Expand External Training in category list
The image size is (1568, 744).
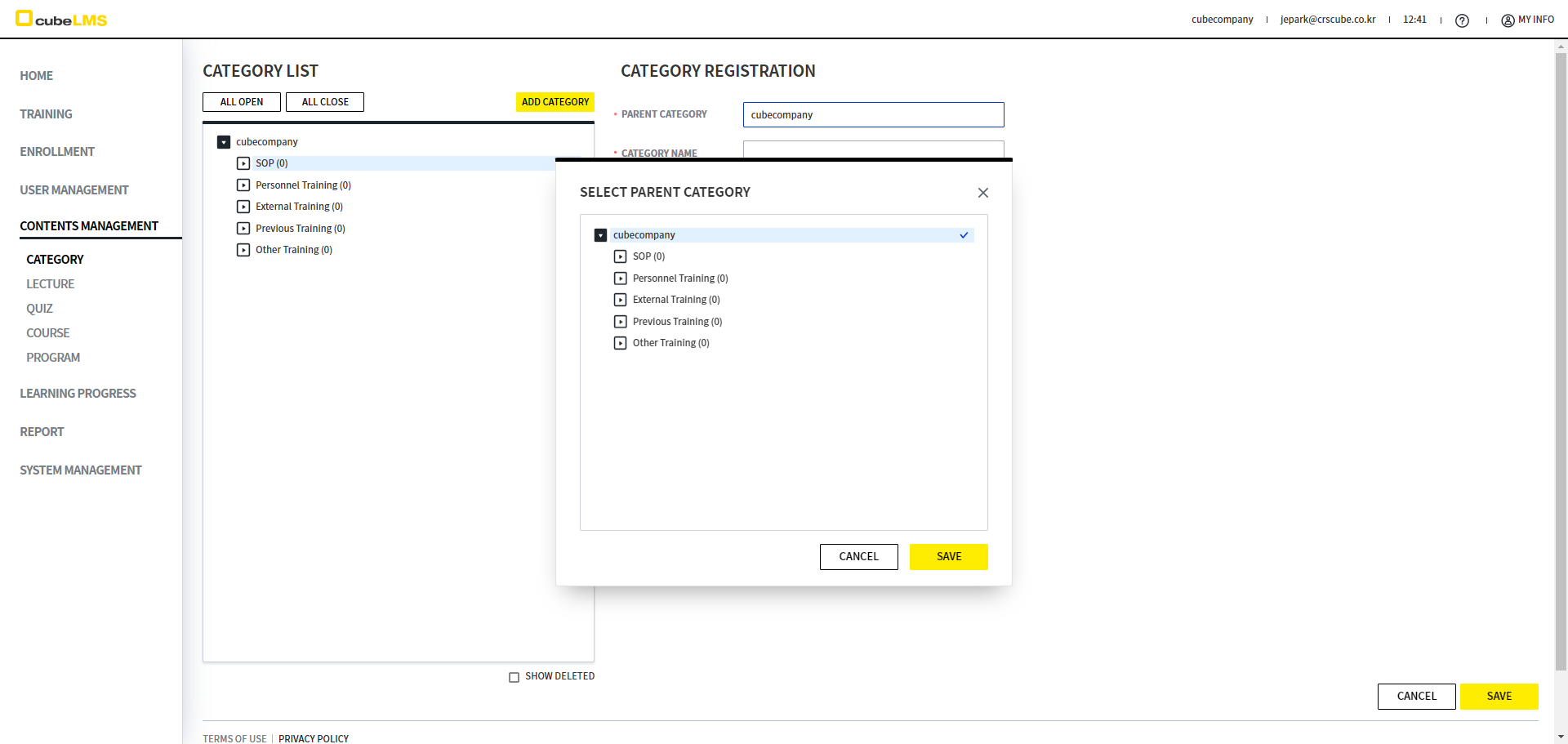pos(243,207)
